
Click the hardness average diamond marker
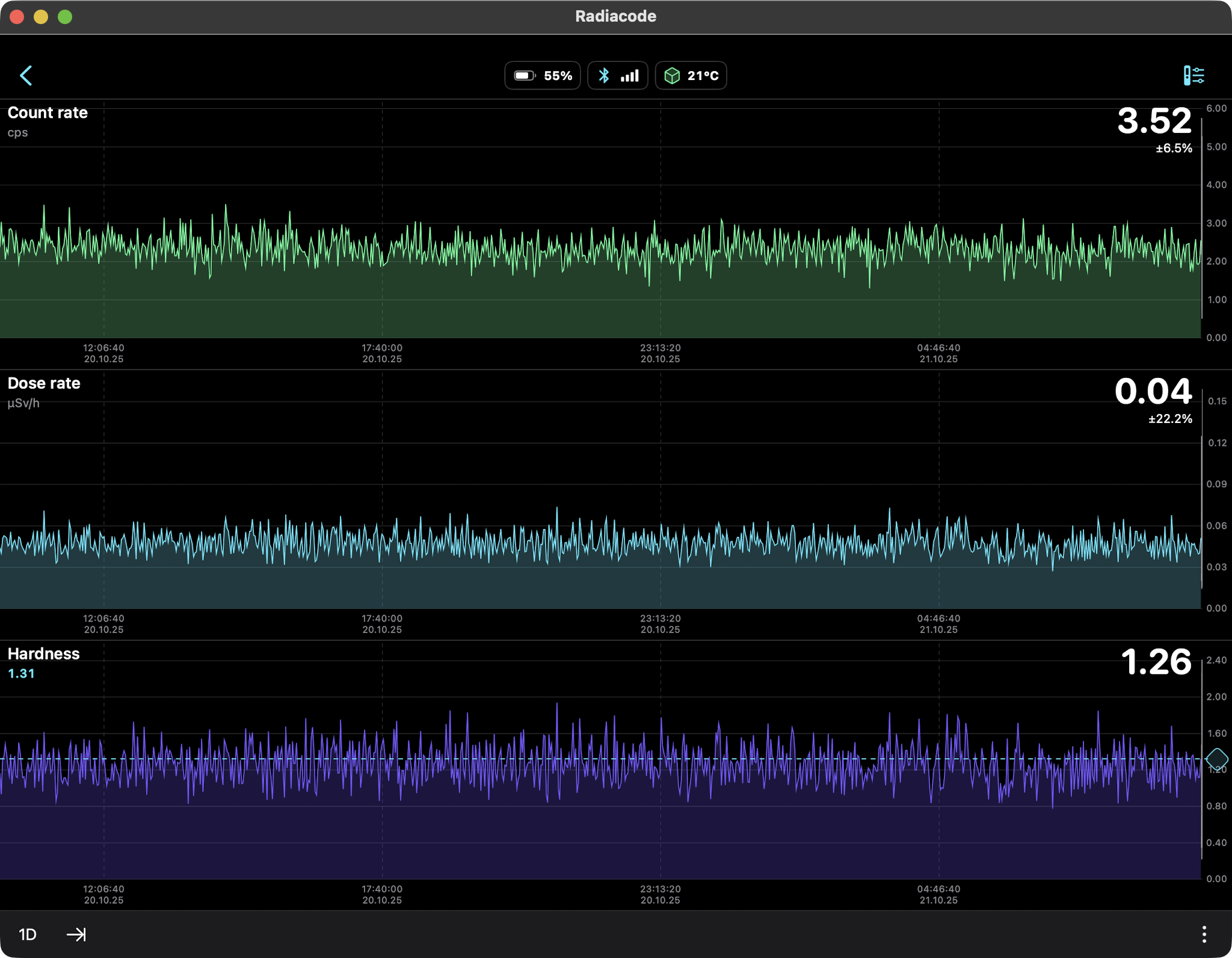click(1217, 759)
